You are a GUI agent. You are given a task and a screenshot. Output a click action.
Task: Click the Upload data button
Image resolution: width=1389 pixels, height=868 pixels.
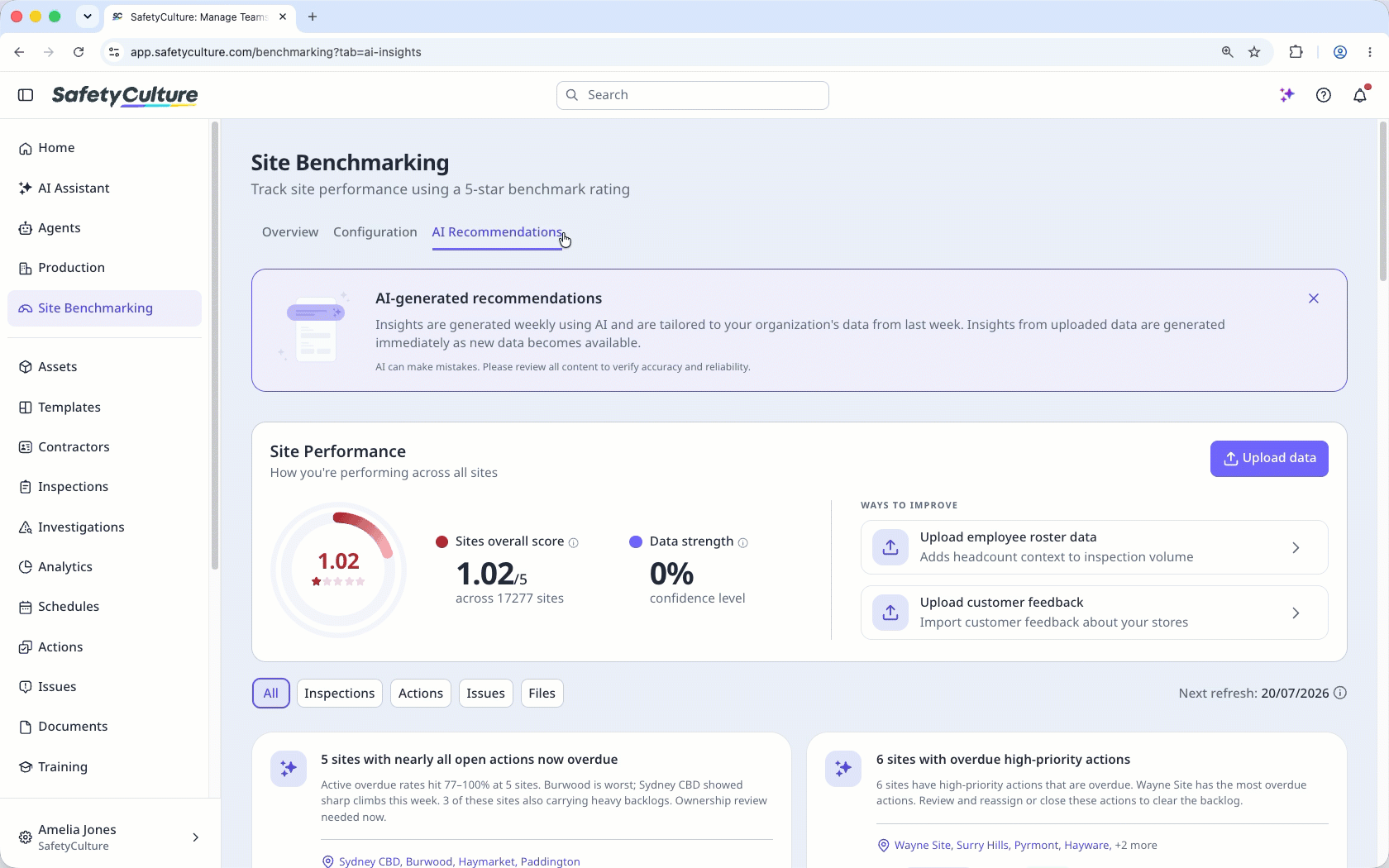1269,459
